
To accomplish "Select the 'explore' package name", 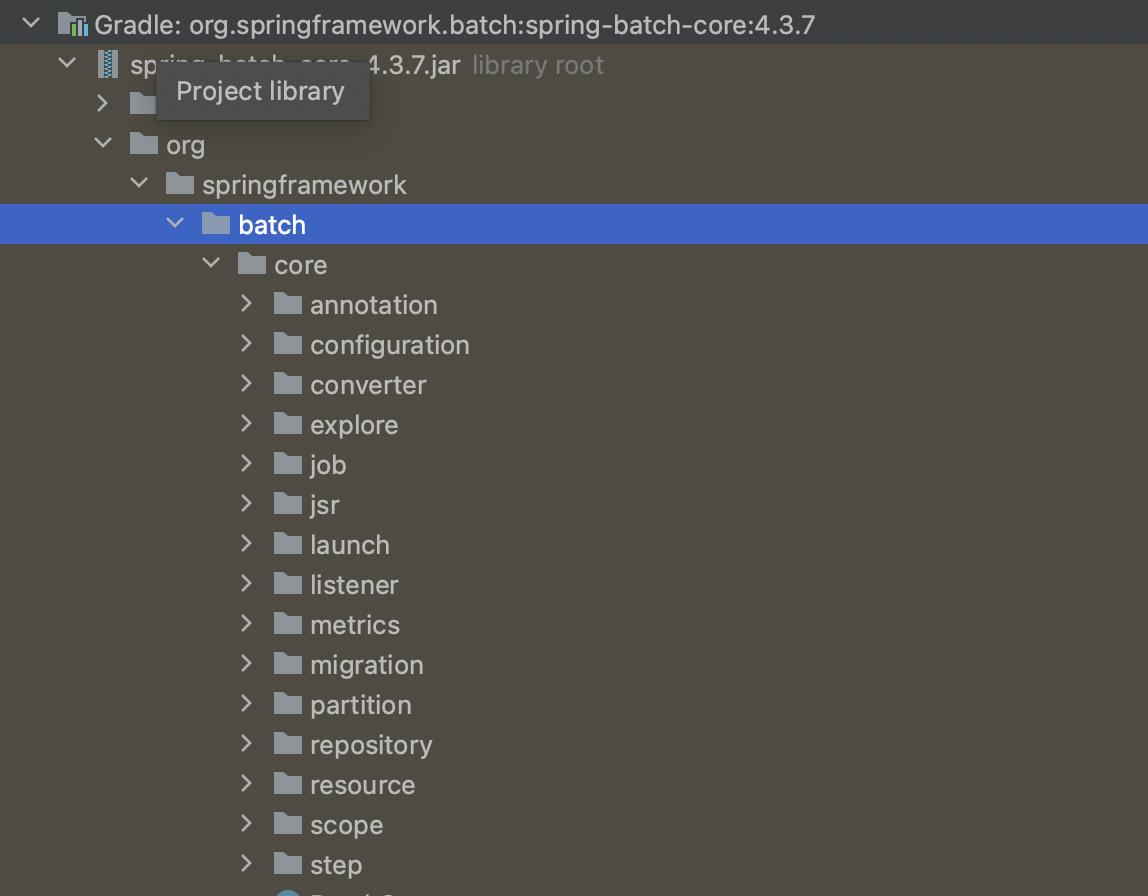I will click(354, 425).
